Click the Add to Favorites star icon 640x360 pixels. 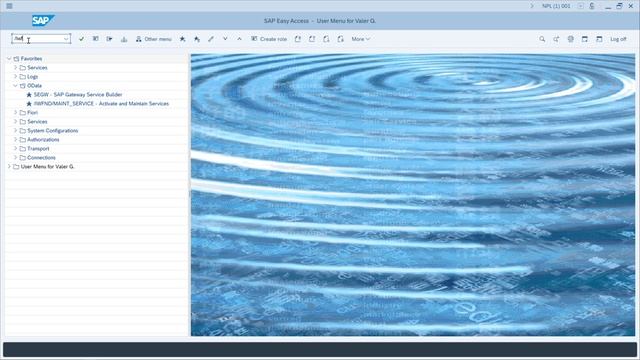(x=182, y=39)
